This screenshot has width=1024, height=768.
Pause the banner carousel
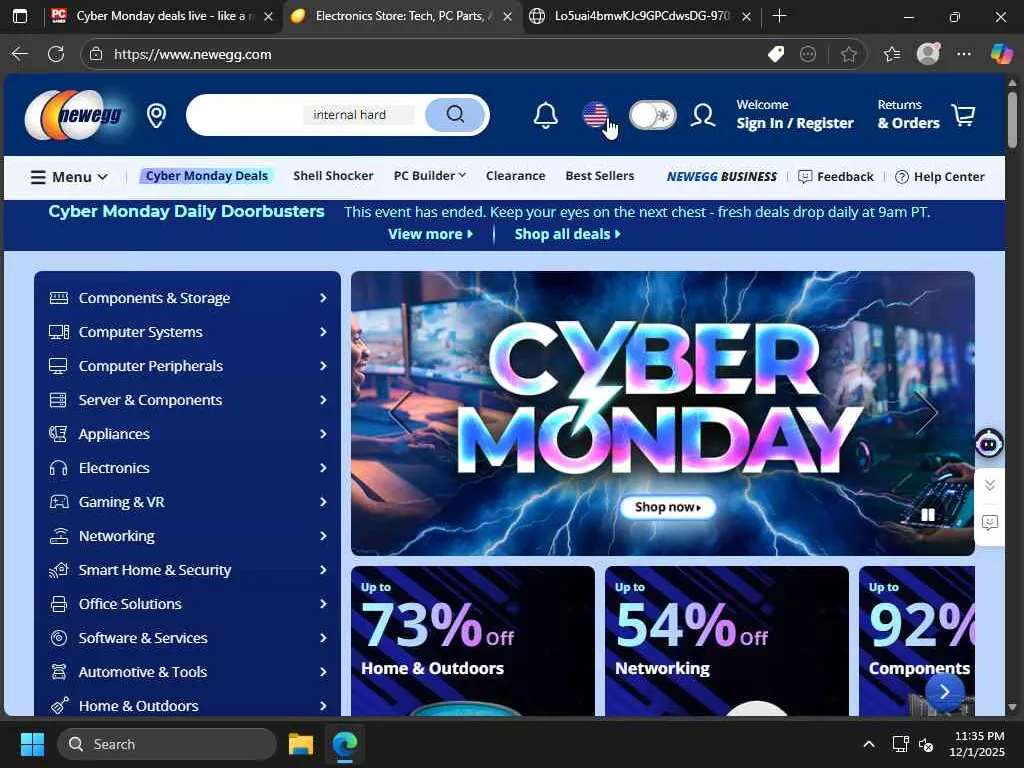point(928,515)
